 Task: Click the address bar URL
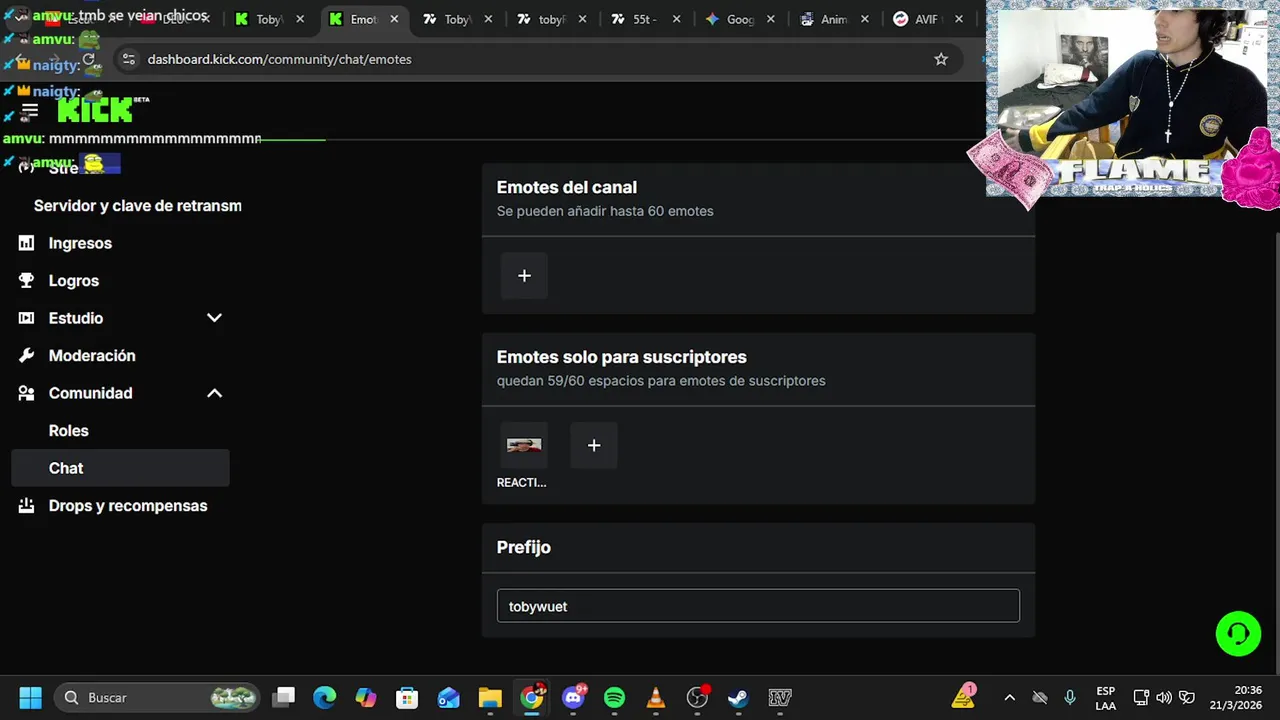[x=280, y=59]
